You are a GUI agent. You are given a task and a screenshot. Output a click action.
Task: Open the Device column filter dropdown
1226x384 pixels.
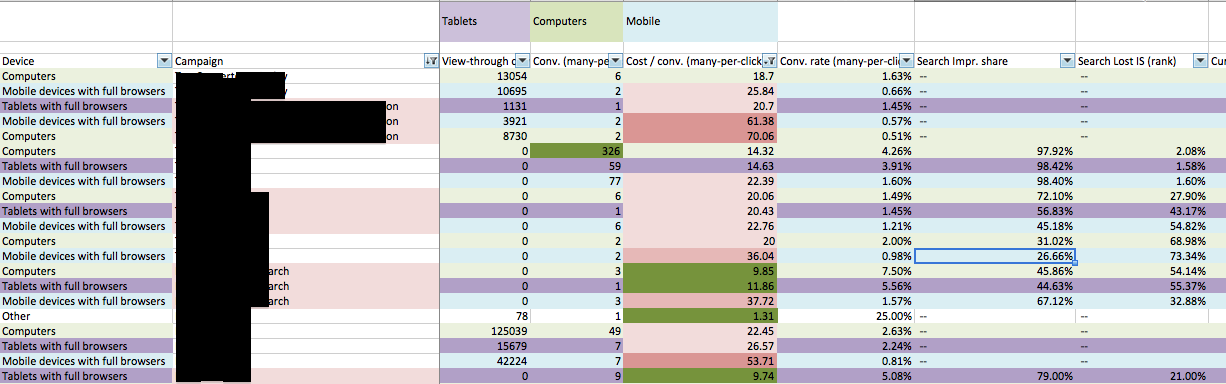[164, 61]
